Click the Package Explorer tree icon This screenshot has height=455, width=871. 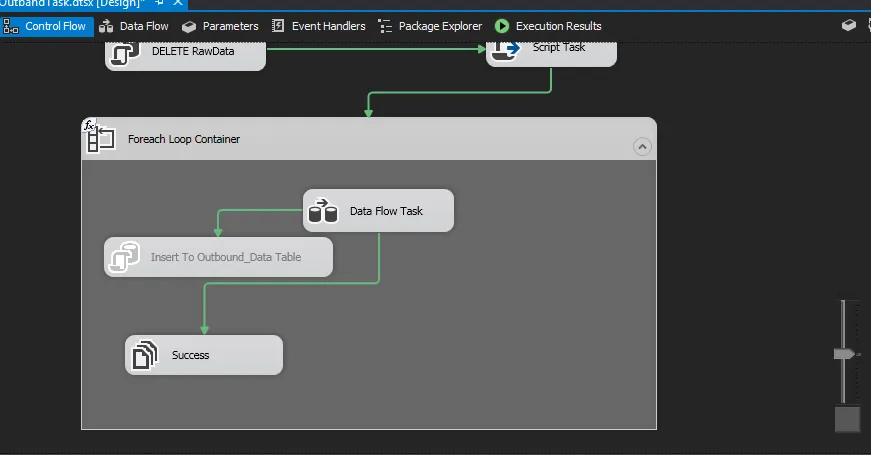[385, 26]
